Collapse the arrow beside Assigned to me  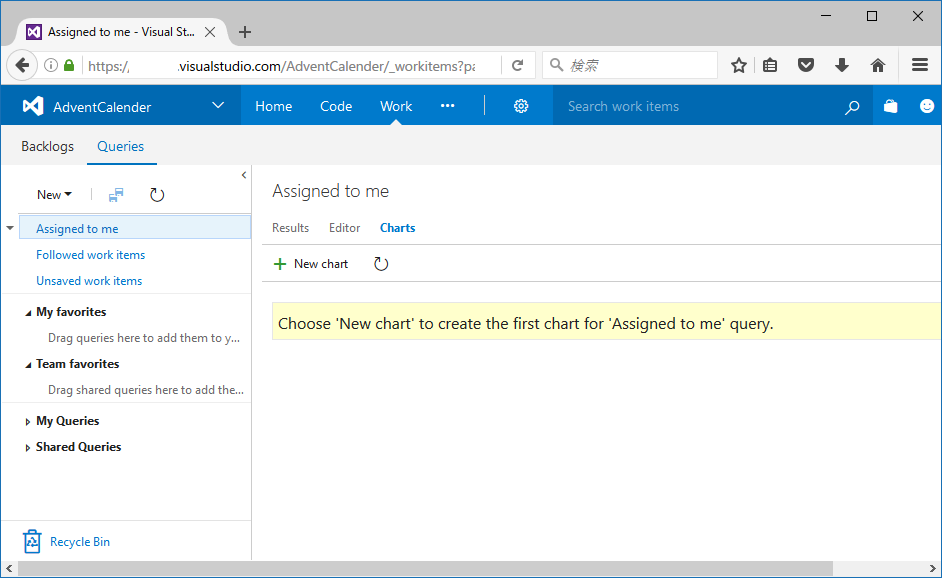(10, 228)
